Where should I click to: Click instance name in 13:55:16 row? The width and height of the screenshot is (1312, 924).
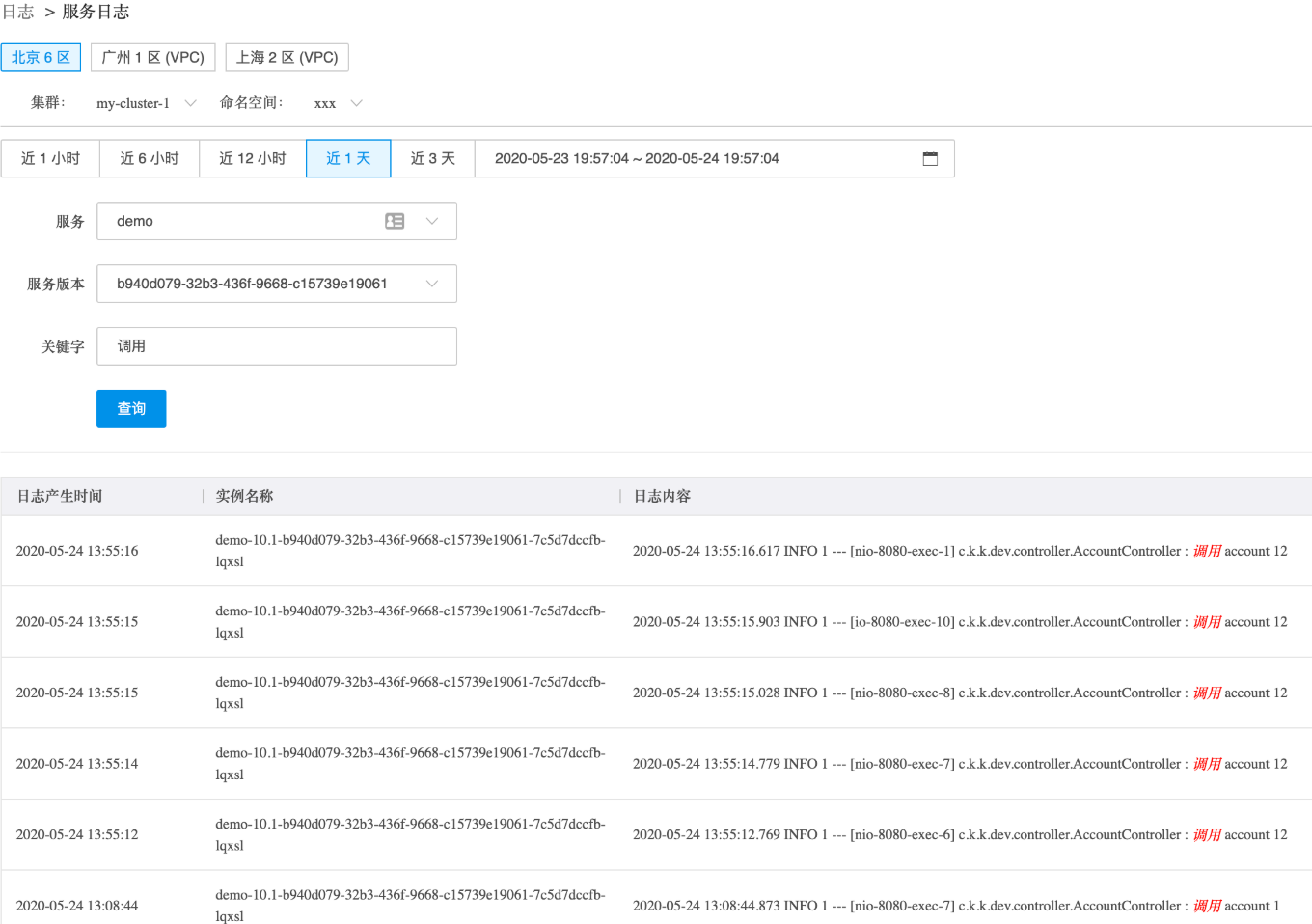(x=410, y=551)
